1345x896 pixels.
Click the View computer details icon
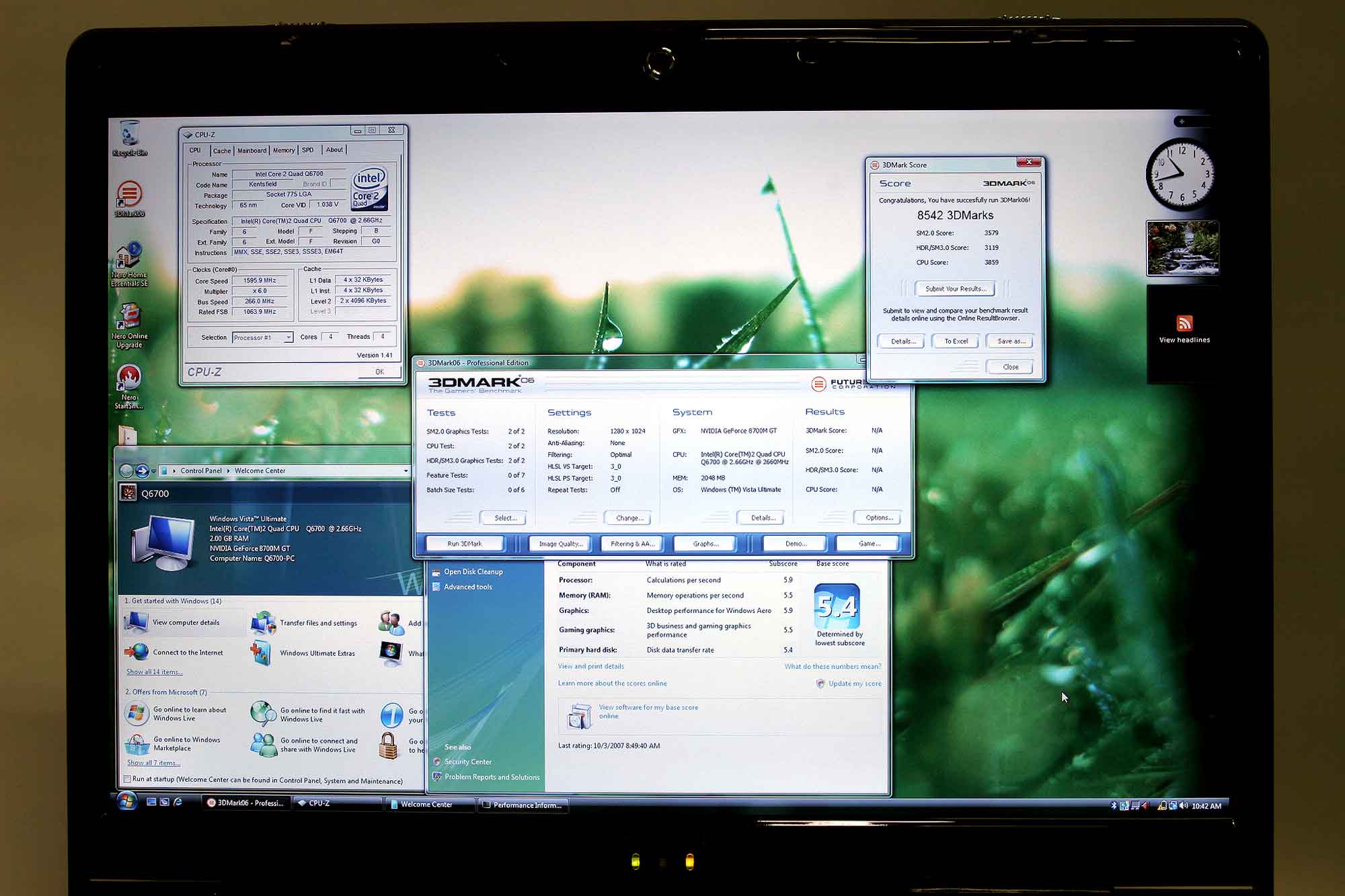click(x=137, y=622)
